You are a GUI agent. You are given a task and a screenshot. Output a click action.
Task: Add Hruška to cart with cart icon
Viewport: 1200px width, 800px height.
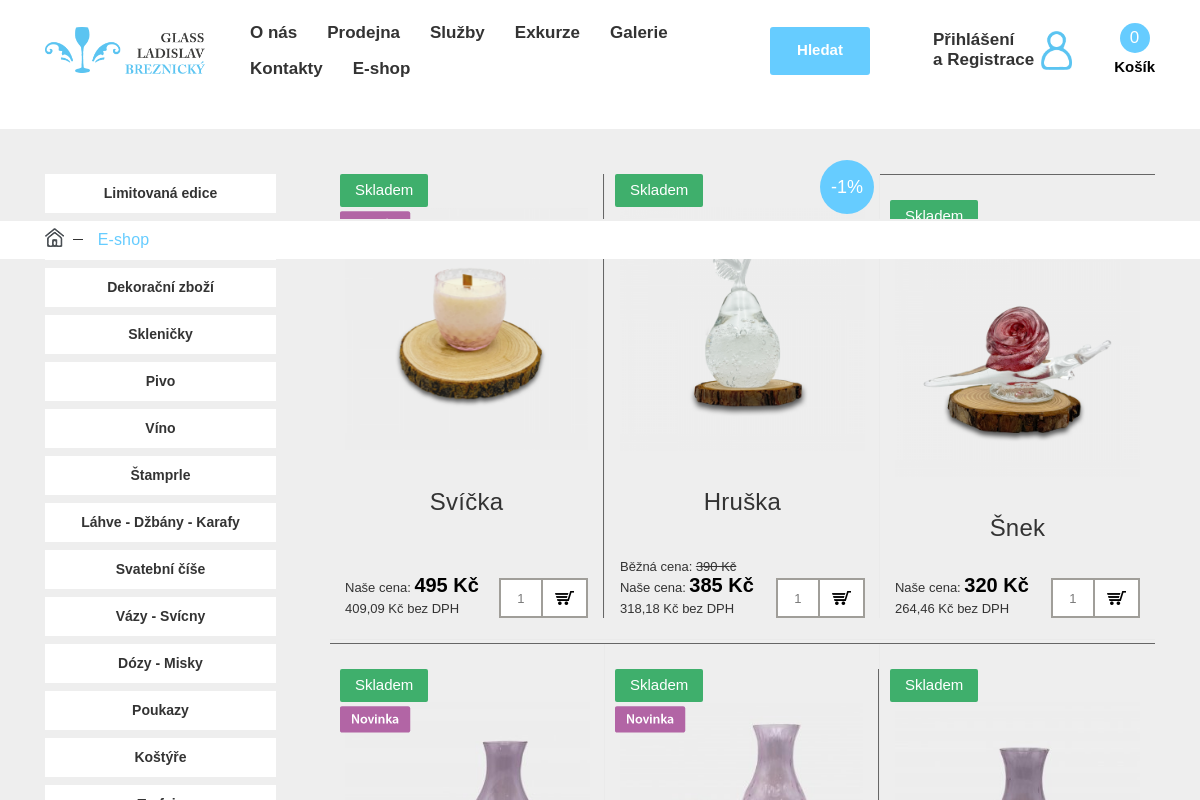coord(842,598)
